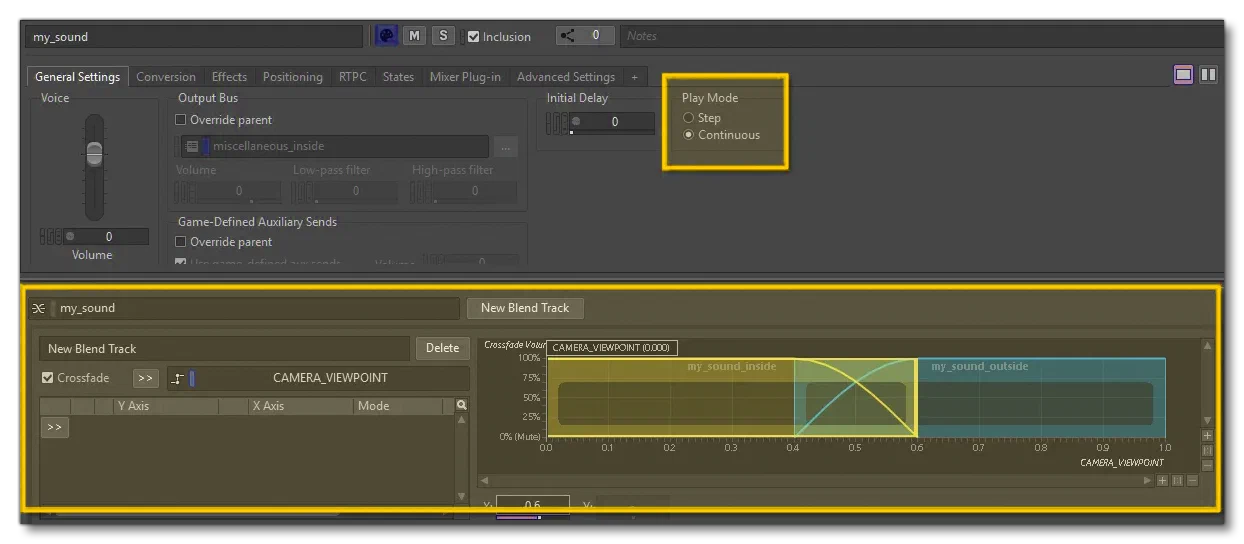
Task: Zoom in vertically with graph plus icon
Action: [x=1207, y=436]
